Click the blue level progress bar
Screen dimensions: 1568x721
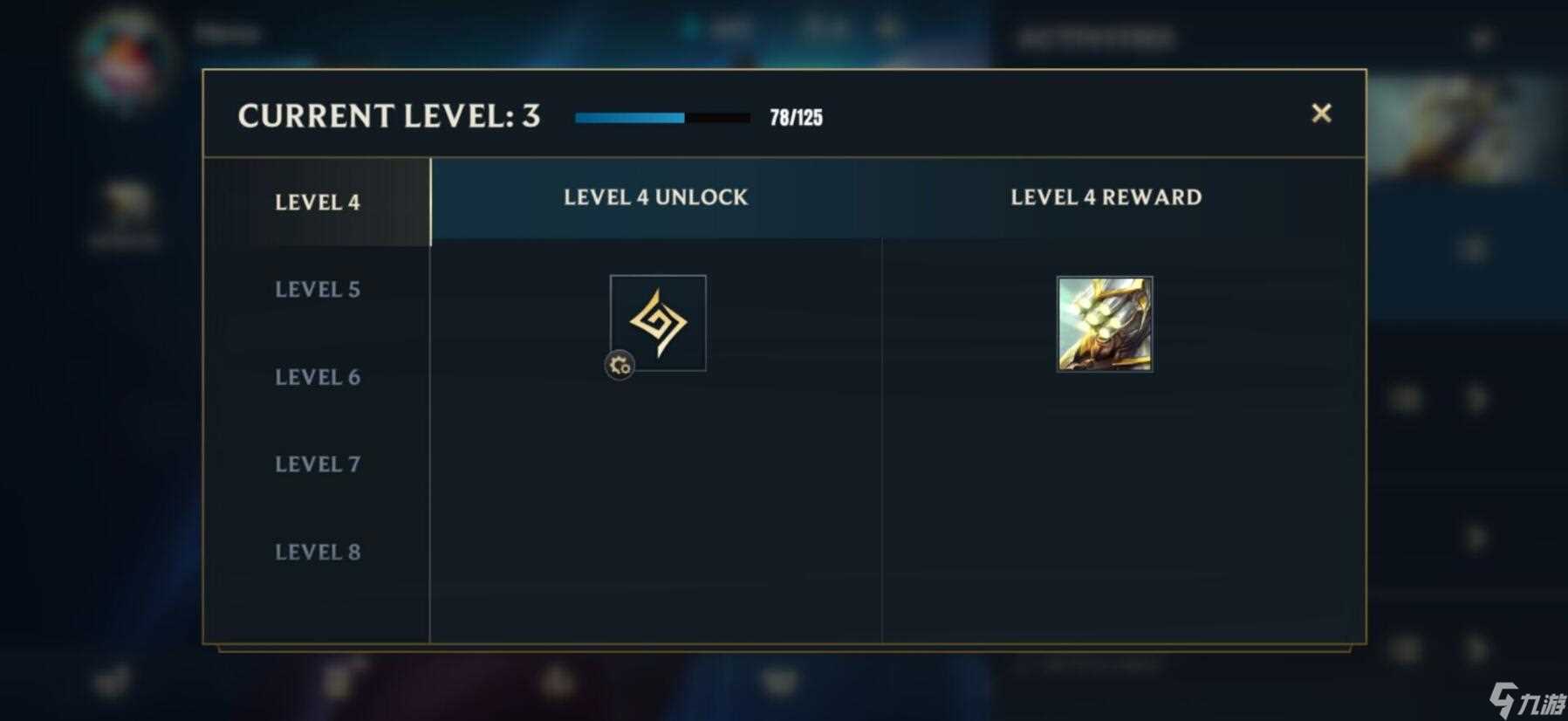click(662, 118)
